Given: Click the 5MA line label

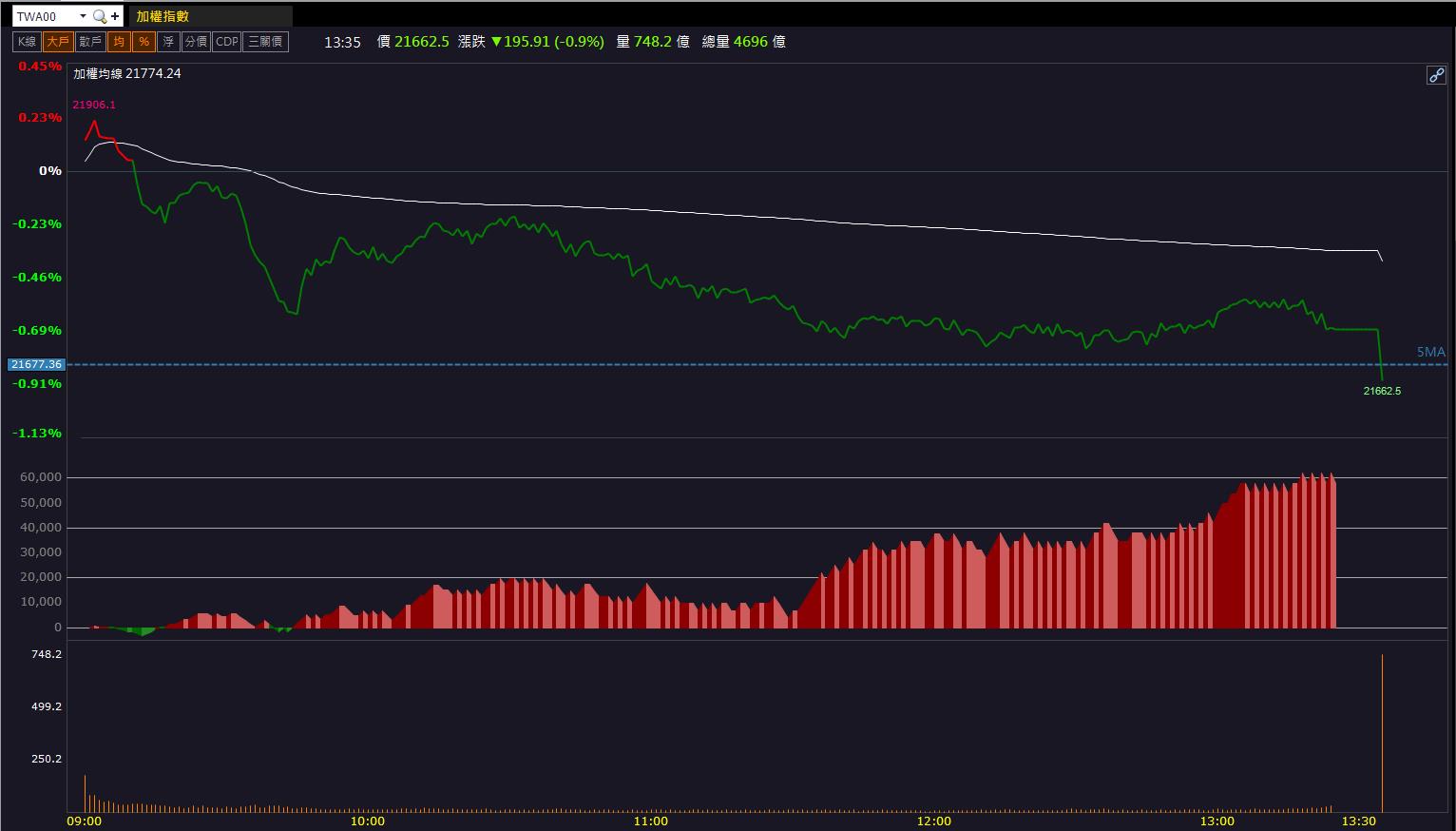Looking at the screenshot, I should pyautogui.click(x=1430, y=352).
